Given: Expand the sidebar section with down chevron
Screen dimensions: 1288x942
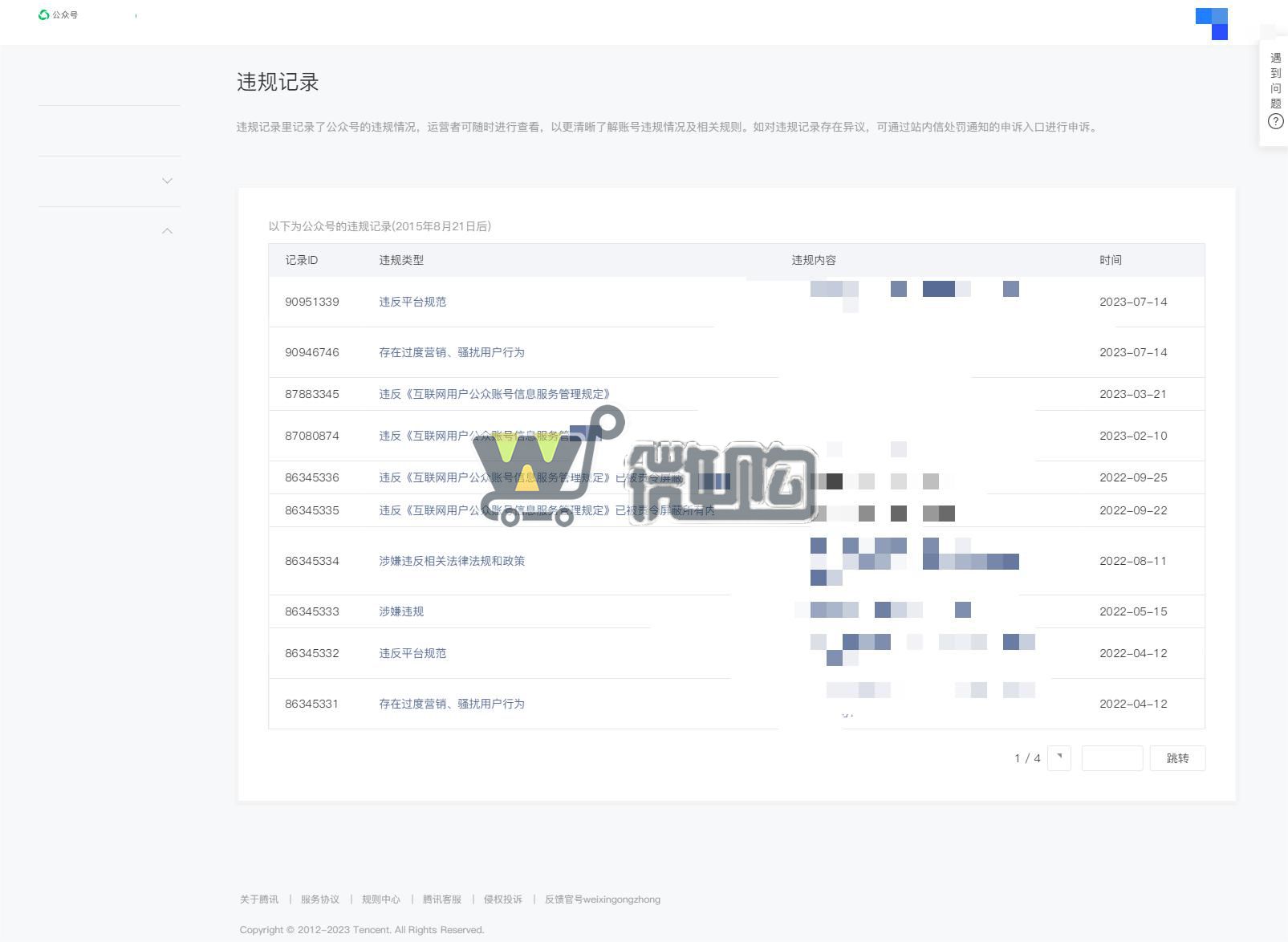Looking at the screenshot, I should pos(167,181).
